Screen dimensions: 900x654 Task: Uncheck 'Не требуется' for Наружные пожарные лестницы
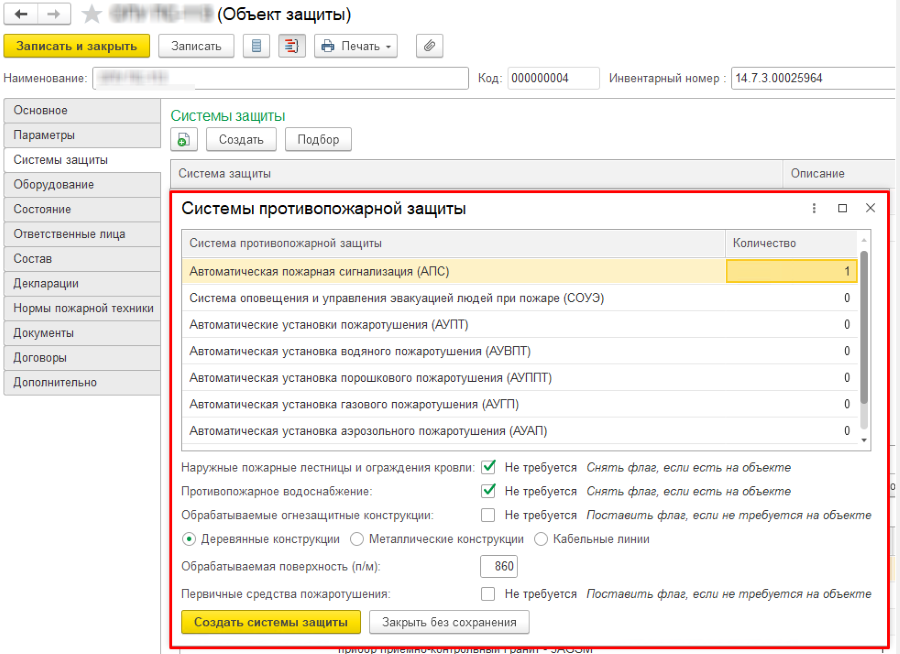tap(489, 466)
